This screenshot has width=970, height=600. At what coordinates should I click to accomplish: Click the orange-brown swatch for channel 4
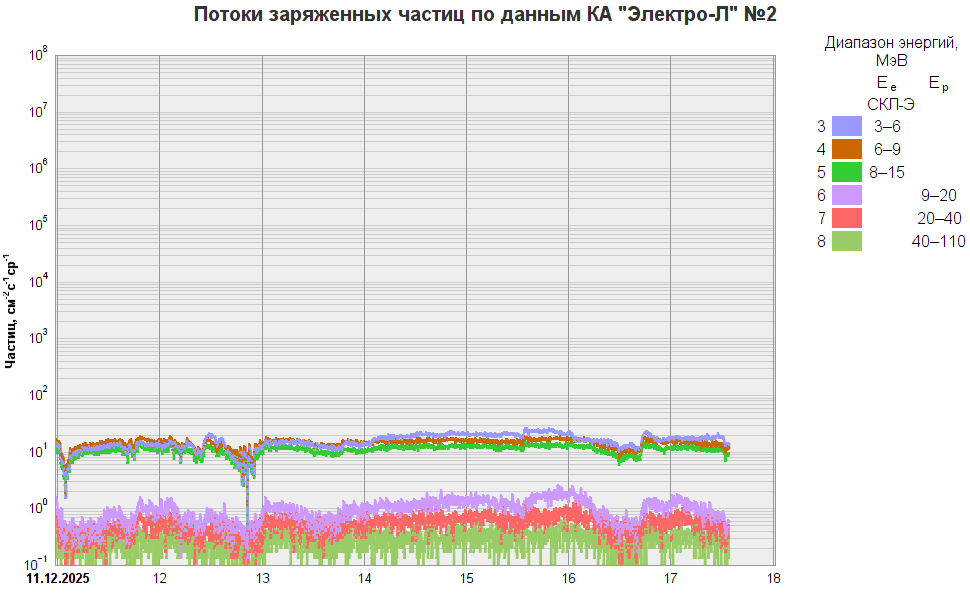click(846, 149)
